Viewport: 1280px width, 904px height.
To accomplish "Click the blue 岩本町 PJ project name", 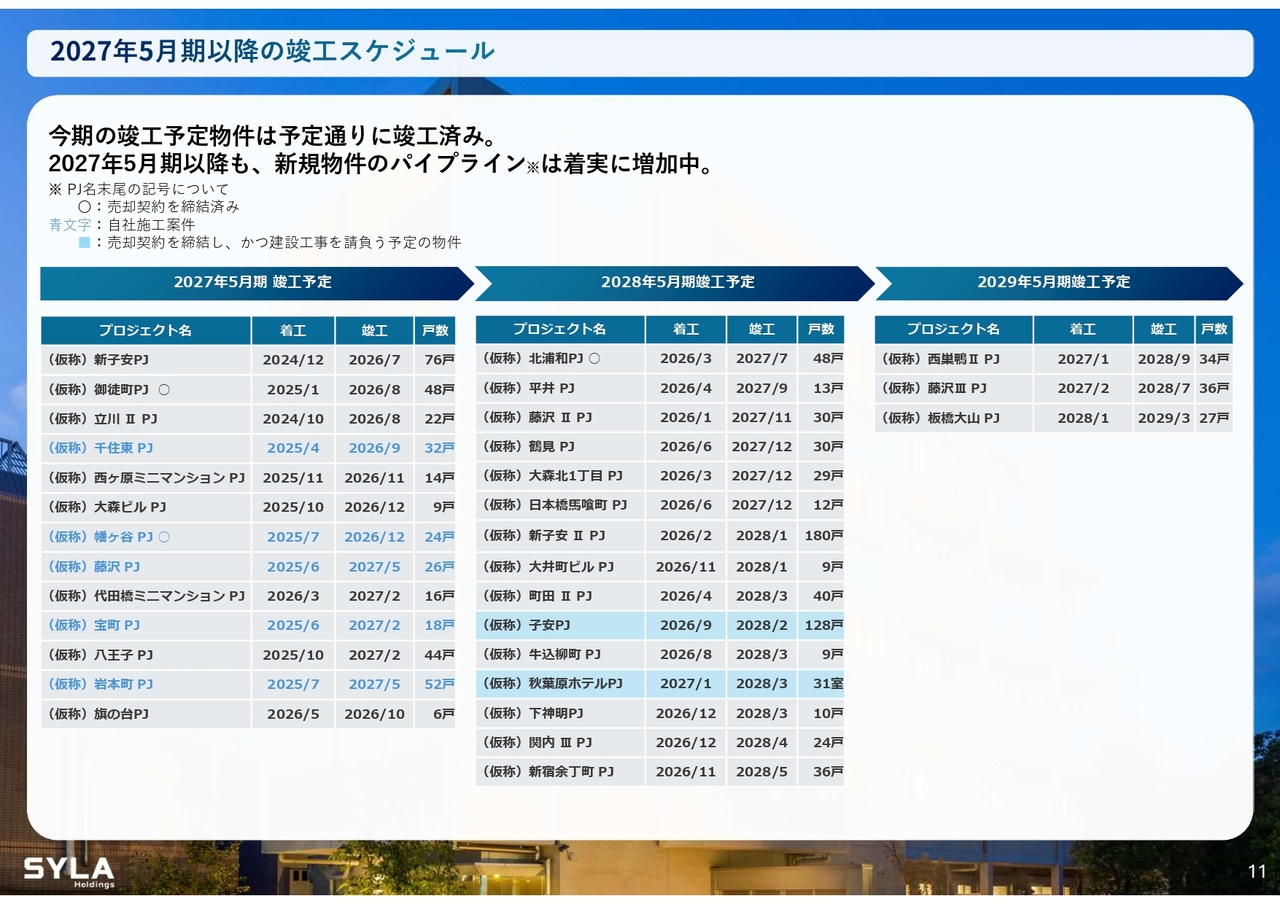I will 100,684.
